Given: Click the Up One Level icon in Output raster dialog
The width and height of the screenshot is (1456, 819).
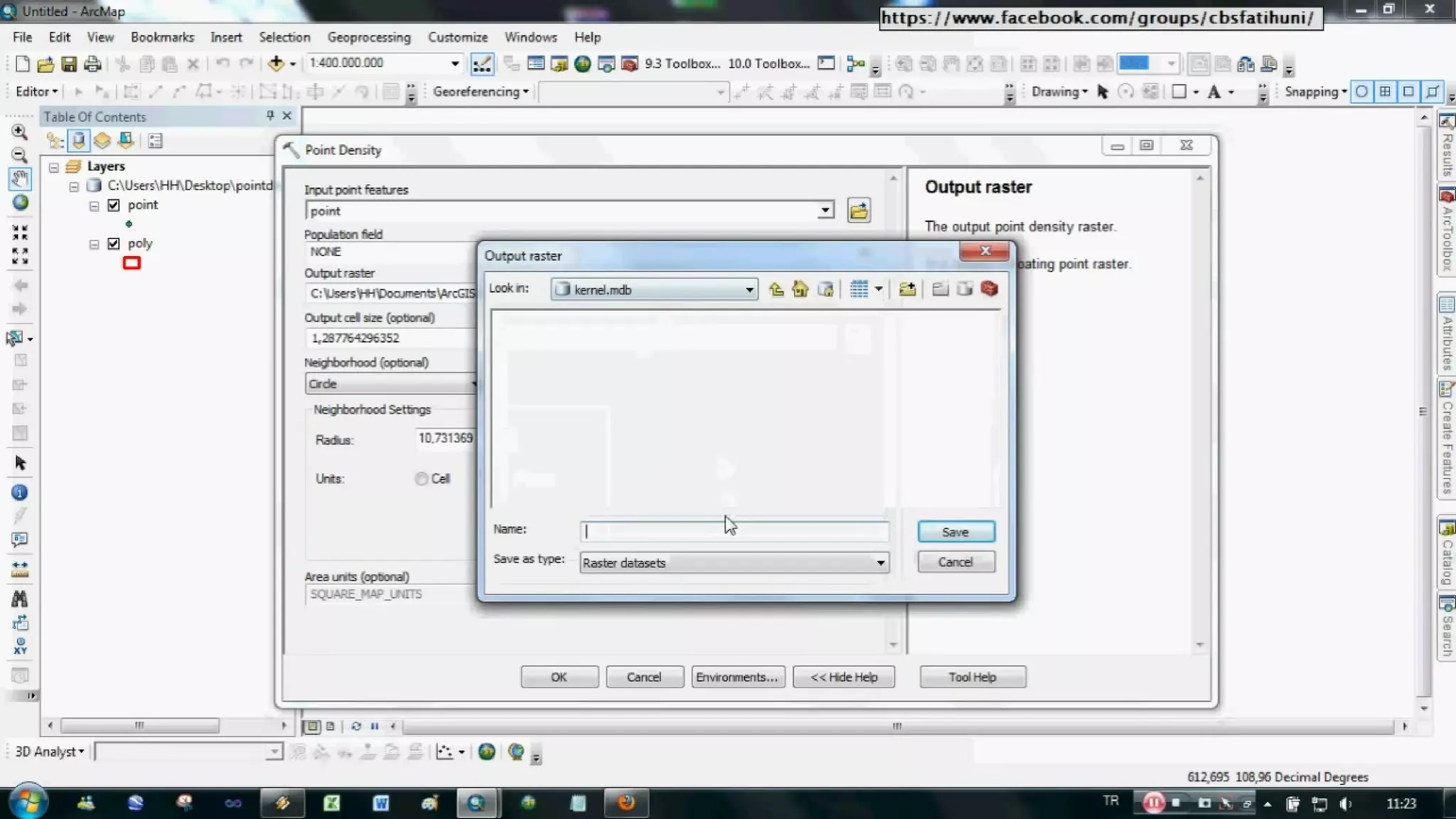Looking at the screenshot, I should [776, 289].
